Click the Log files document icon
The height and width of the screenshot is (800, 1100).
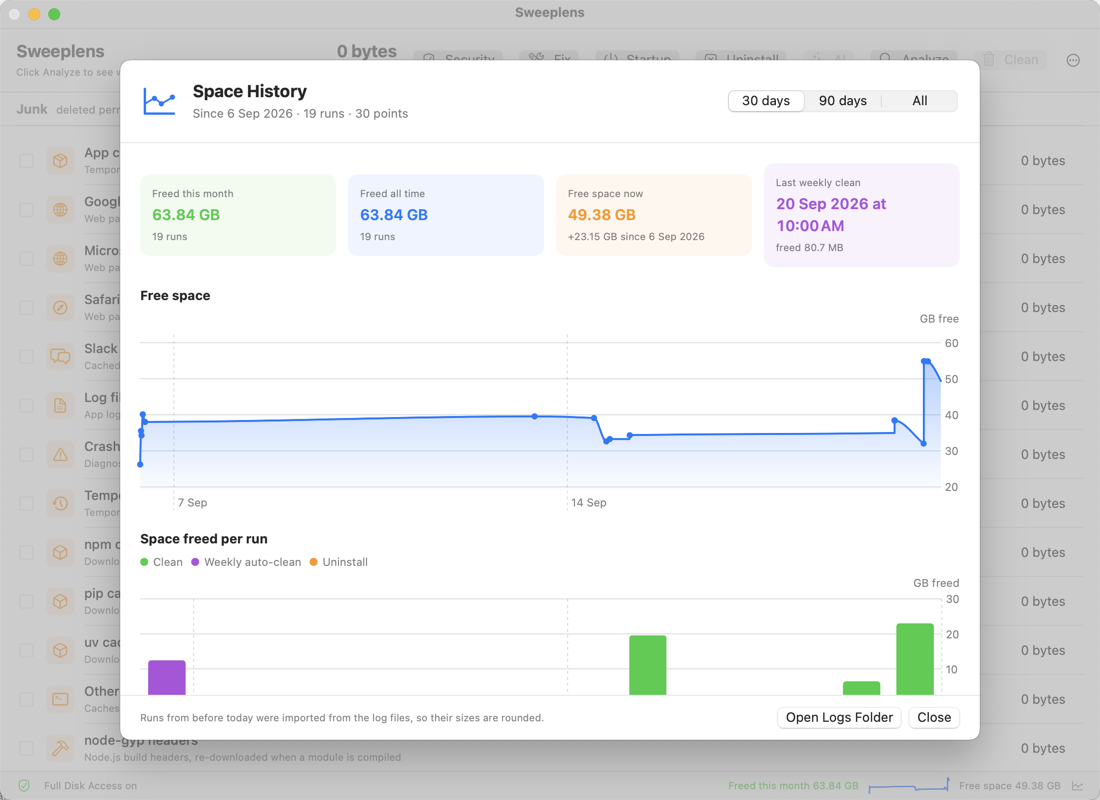tap(60, 406)
